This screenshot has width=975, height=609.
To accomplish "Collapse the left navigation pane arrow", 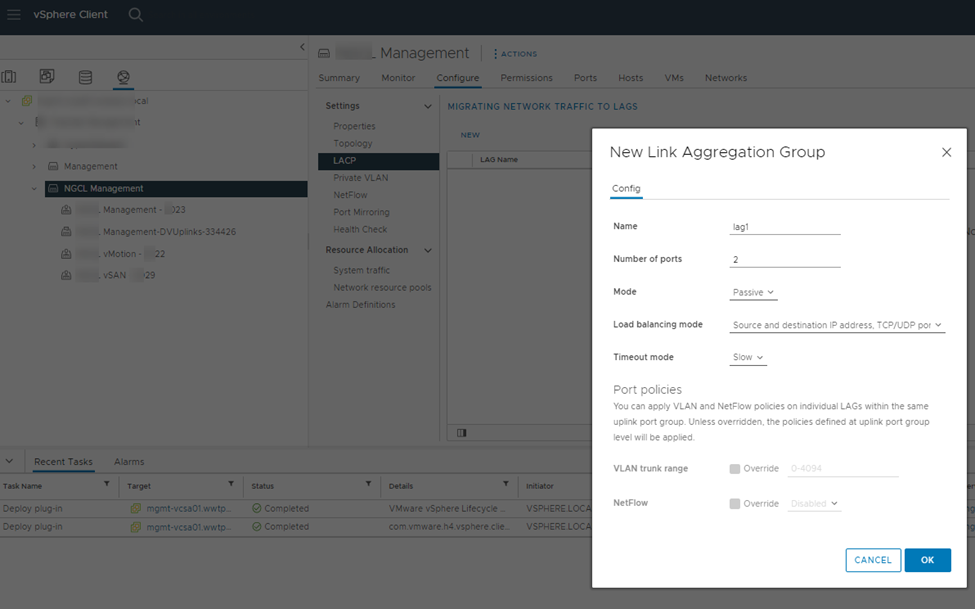I will point(302,47).
